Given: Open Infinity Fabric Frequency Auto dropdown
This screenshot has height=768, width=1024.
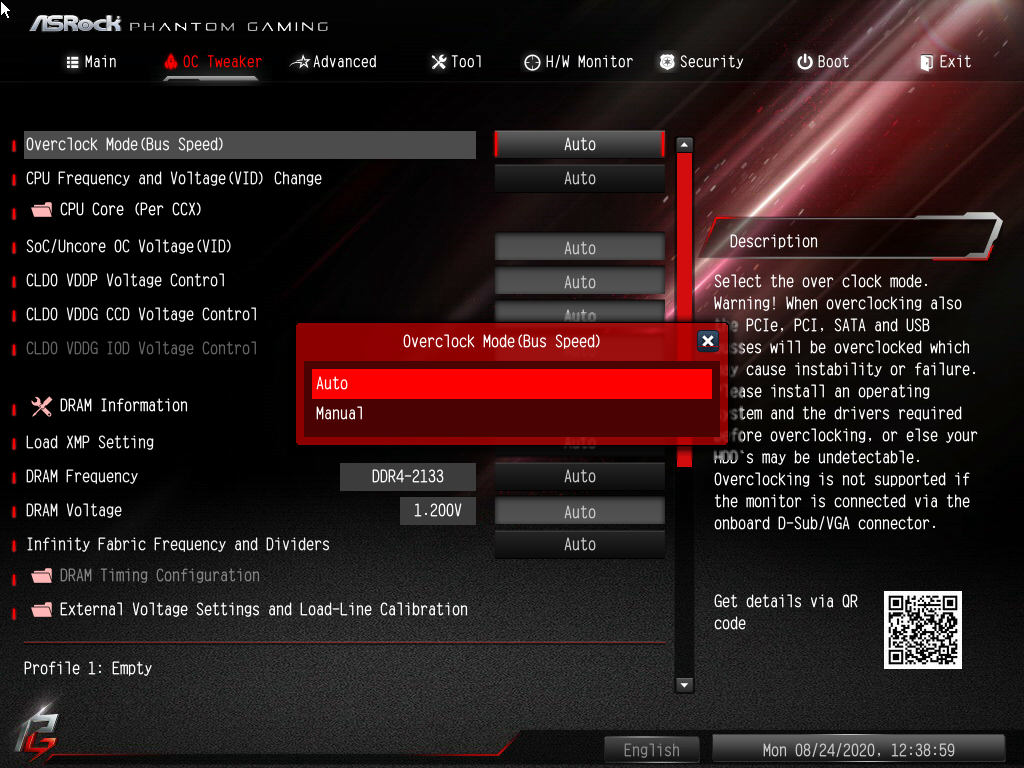Looking at the screenshot, I should (580, 544).
